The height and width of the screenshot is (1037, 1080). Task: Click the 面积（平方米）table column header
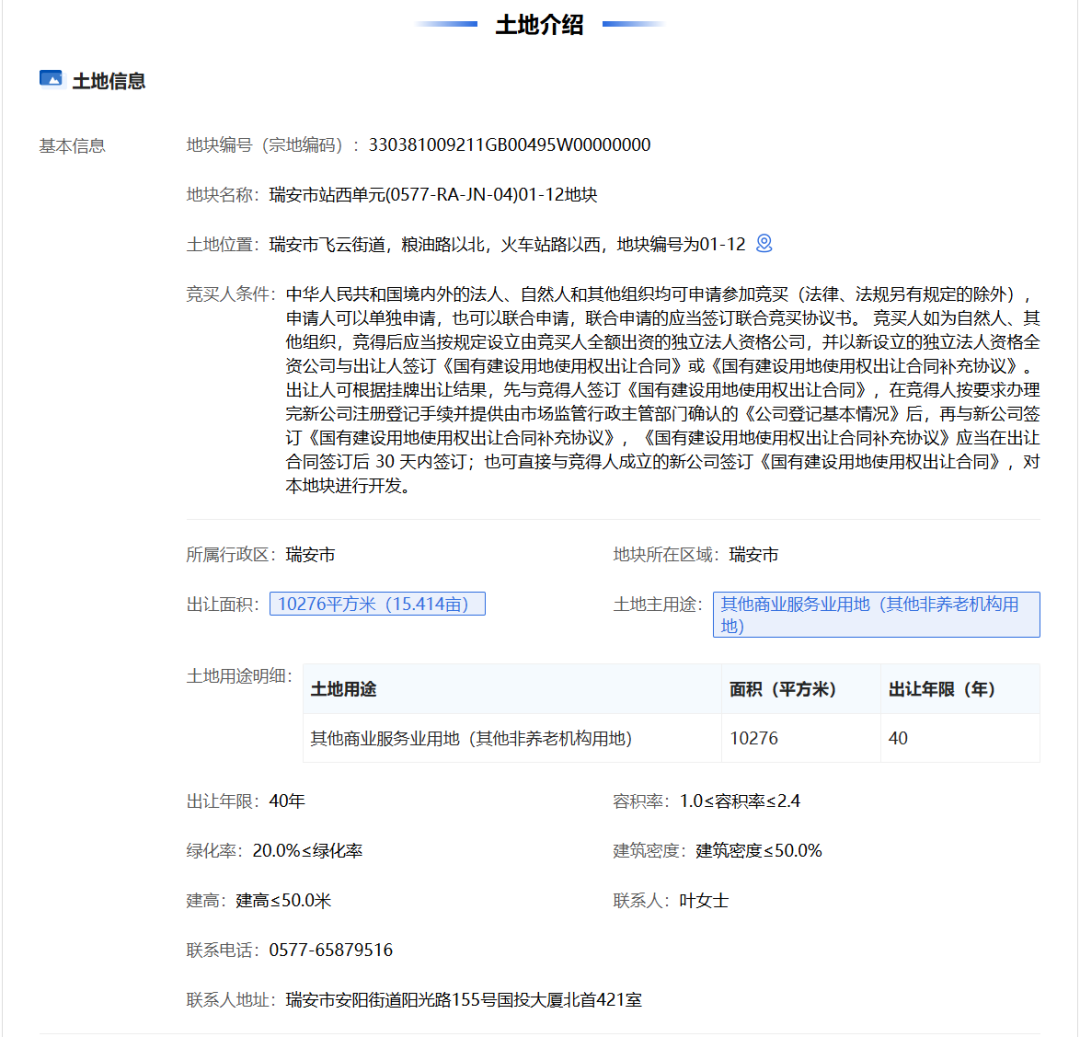783,690
